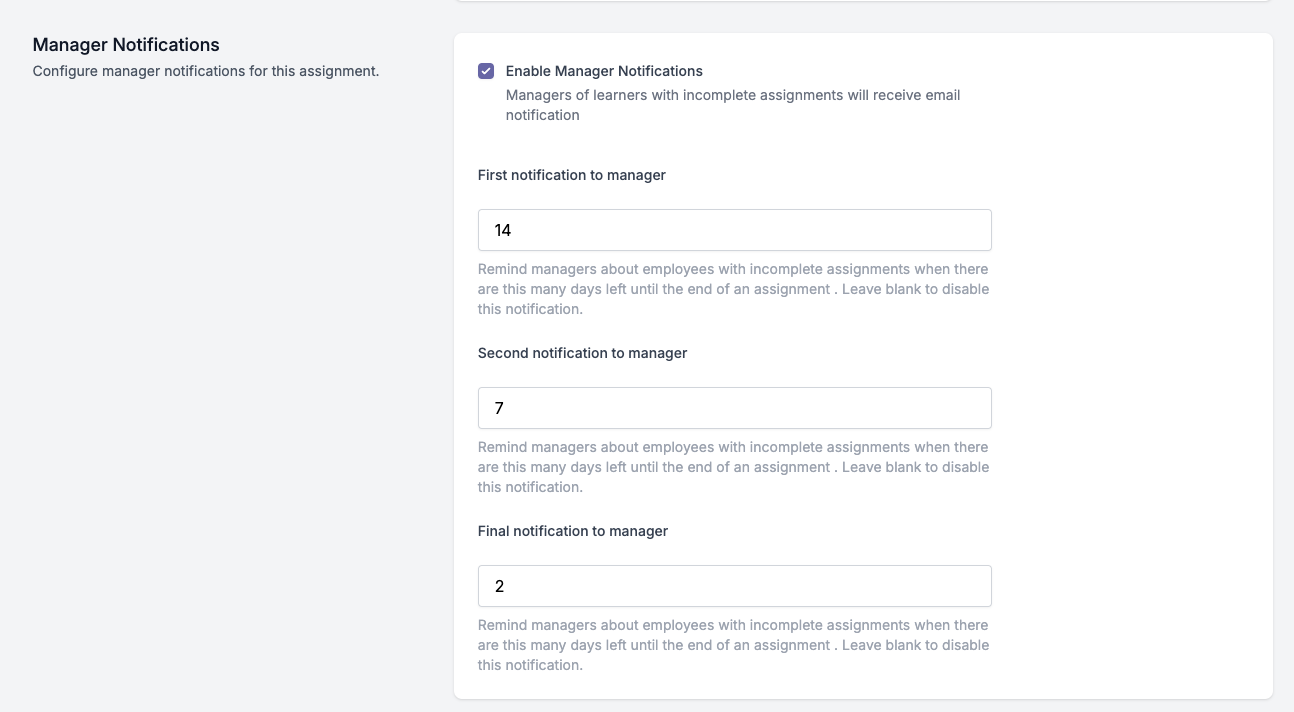Screen dimensions: 1294x712
Task: Click the Second notification to manager label
Action: point(582,353)
